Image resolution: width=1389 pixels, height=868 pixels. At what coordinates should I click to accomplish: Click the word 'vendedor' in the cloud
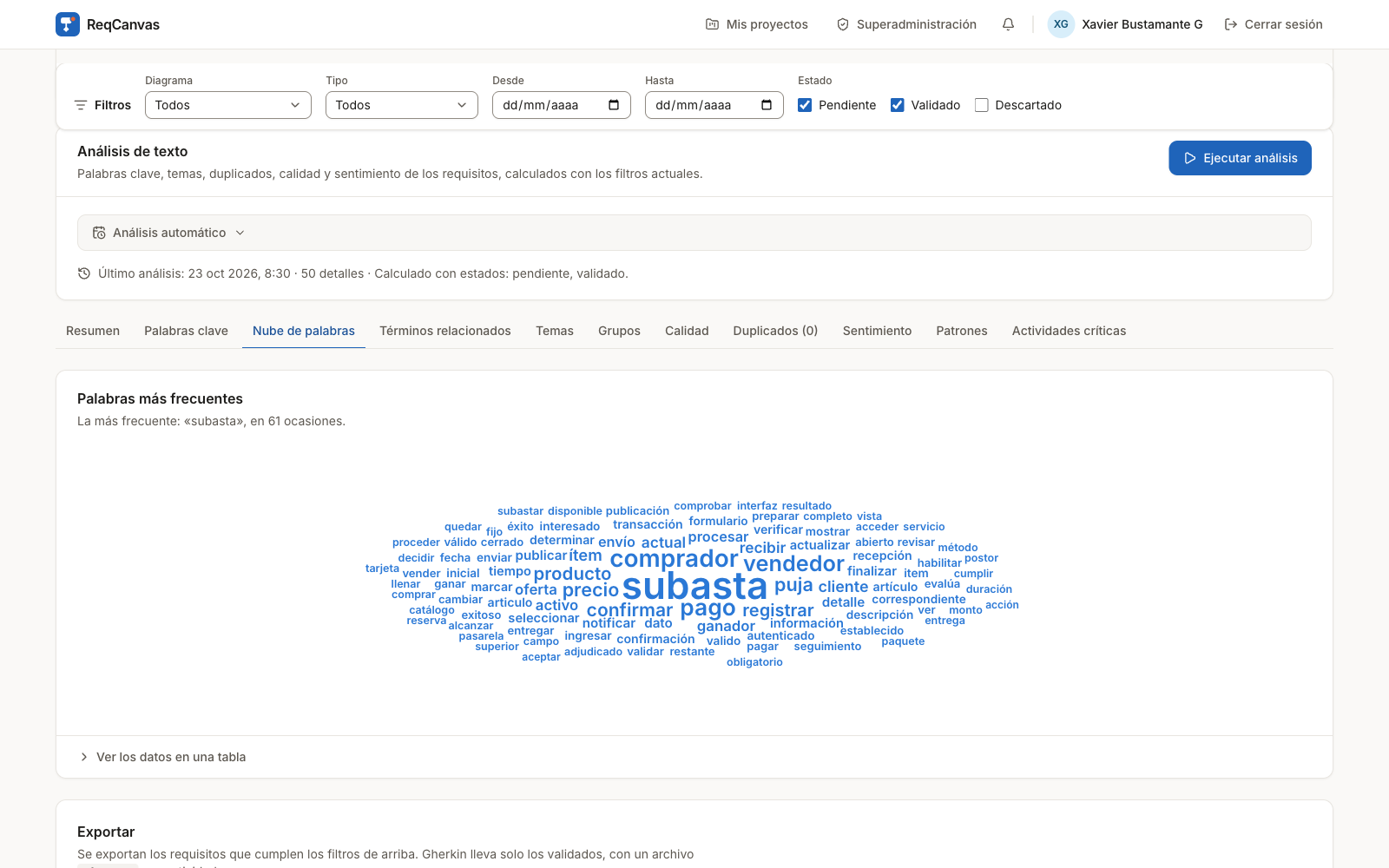(x=793, y=564)
